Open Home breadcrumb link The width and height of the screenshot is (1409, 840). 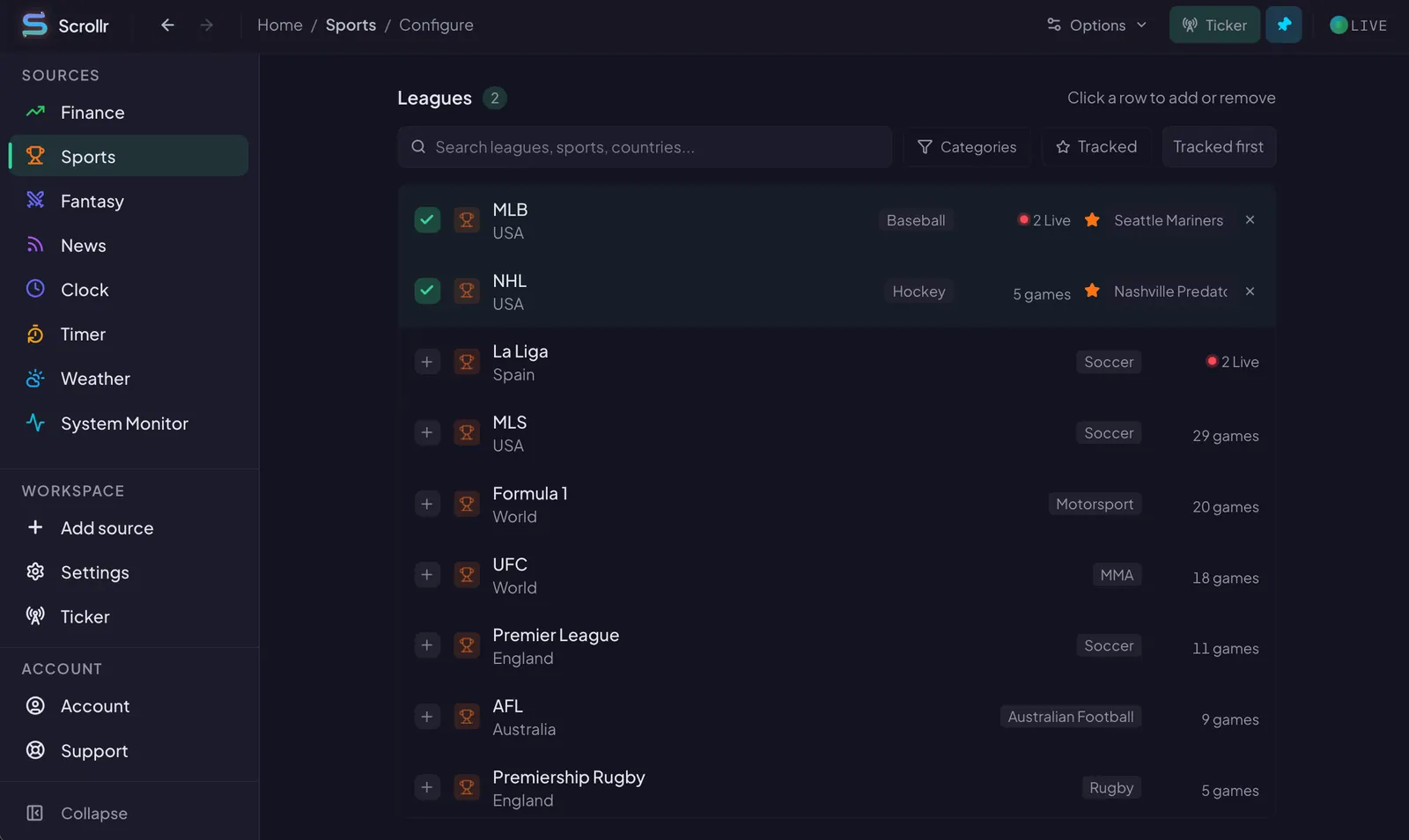280,25
